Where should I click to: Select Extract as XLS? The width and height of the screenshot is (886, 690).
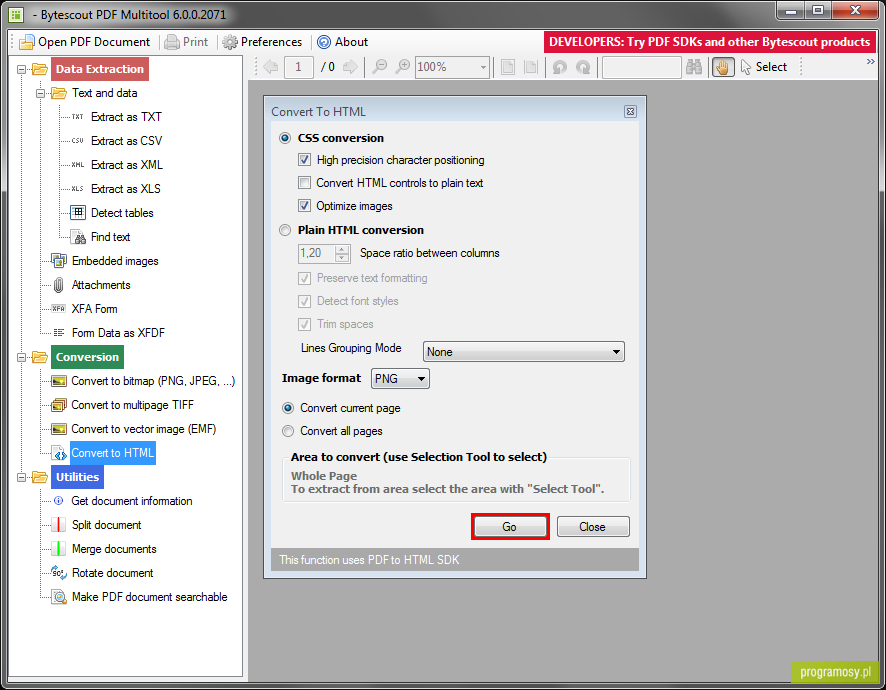point(125,189)
